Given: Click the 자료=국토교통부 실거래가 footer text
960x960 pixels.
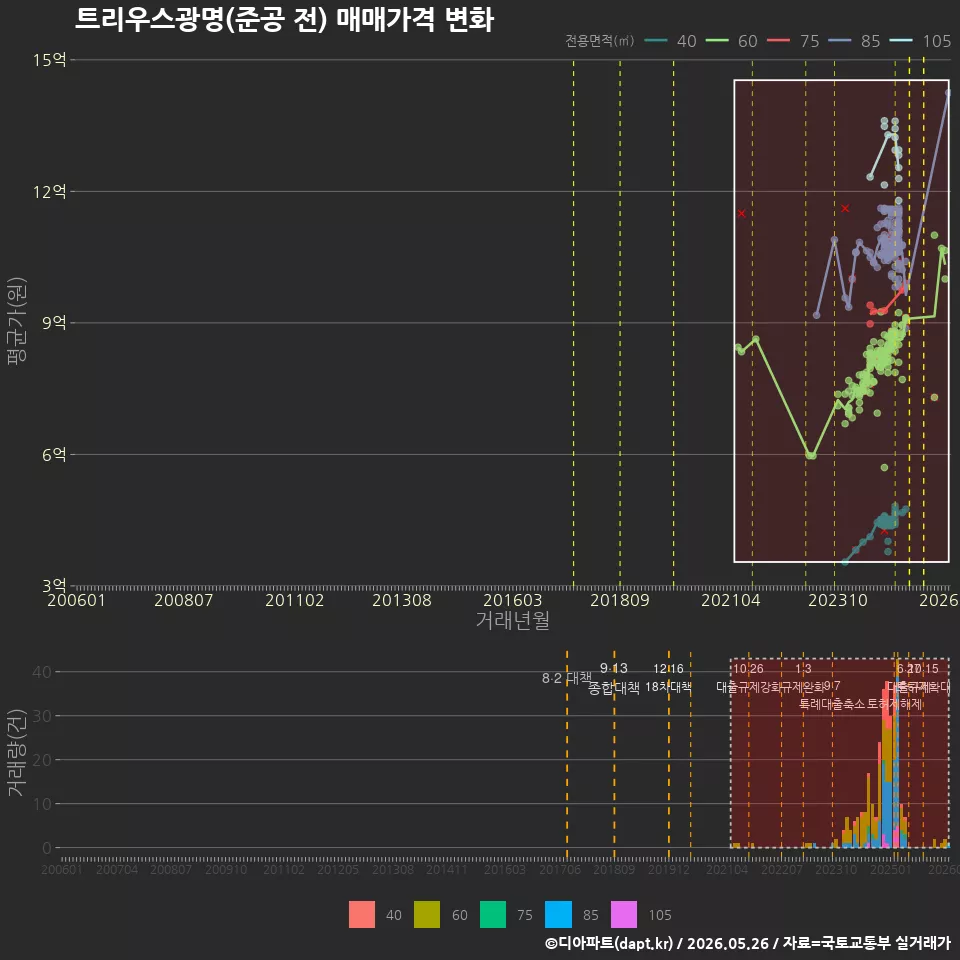Looking at the screenshot, I should tap(866, 943).
